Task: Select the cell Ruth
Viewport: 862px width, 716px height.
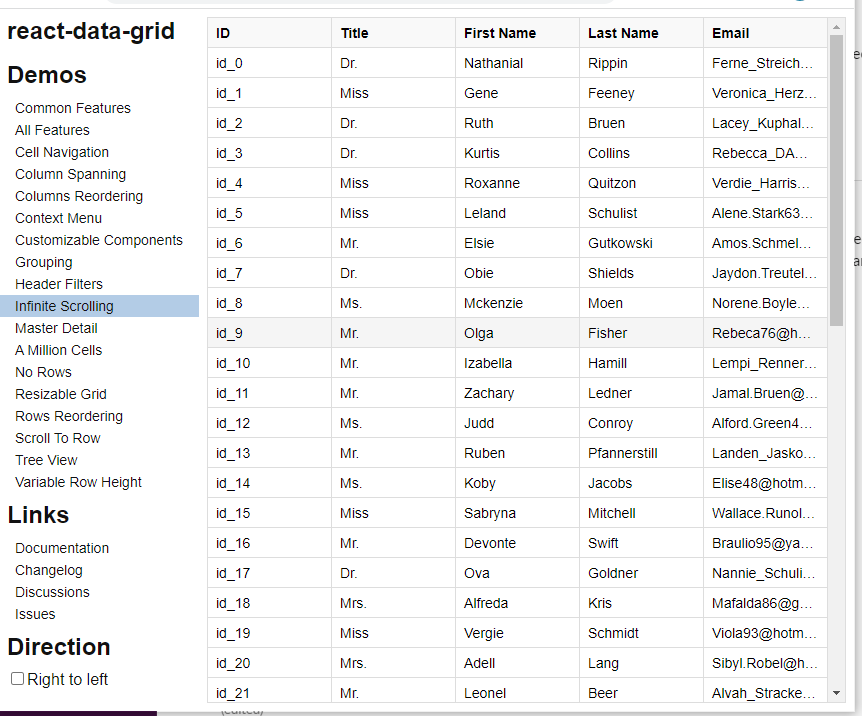Action: pyautogui.click(x=517, y=123)
